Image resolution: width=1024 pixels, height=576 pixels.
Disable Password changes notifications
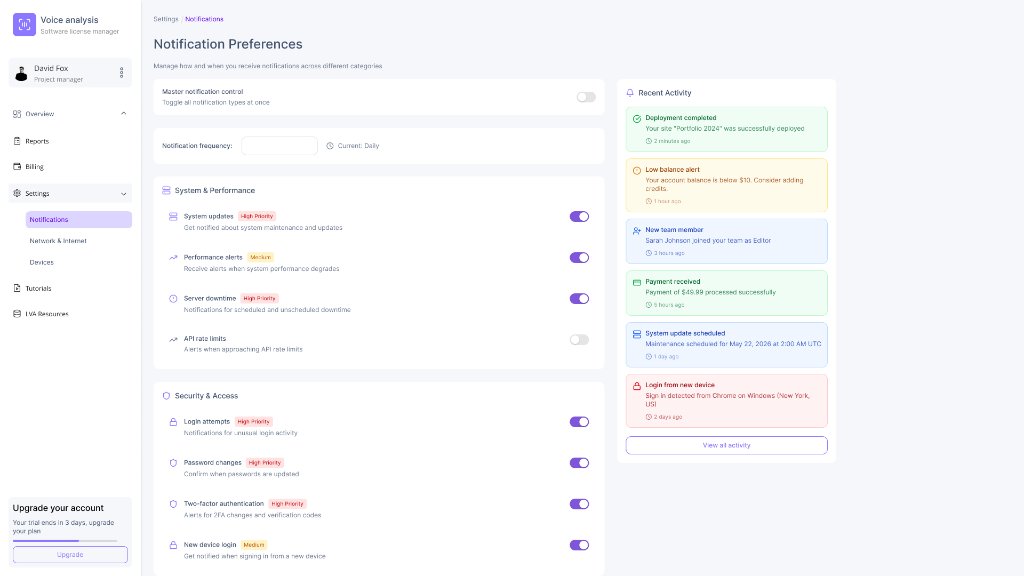579,463
